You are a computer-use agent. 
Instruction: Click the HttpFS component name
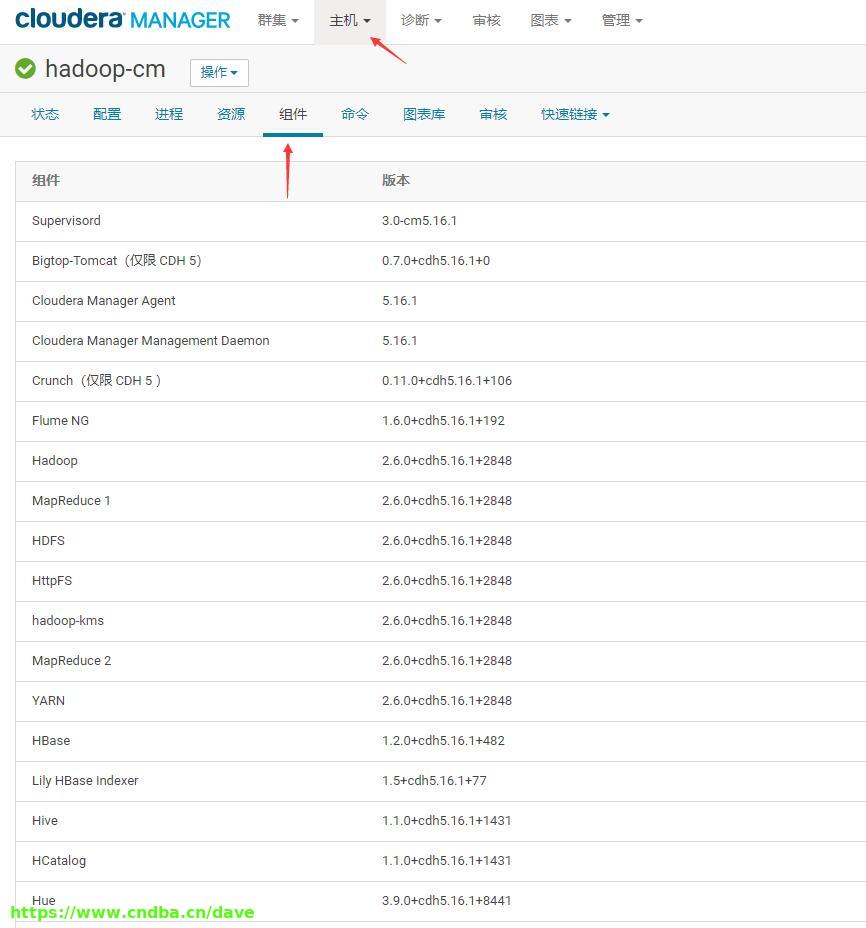52,581
